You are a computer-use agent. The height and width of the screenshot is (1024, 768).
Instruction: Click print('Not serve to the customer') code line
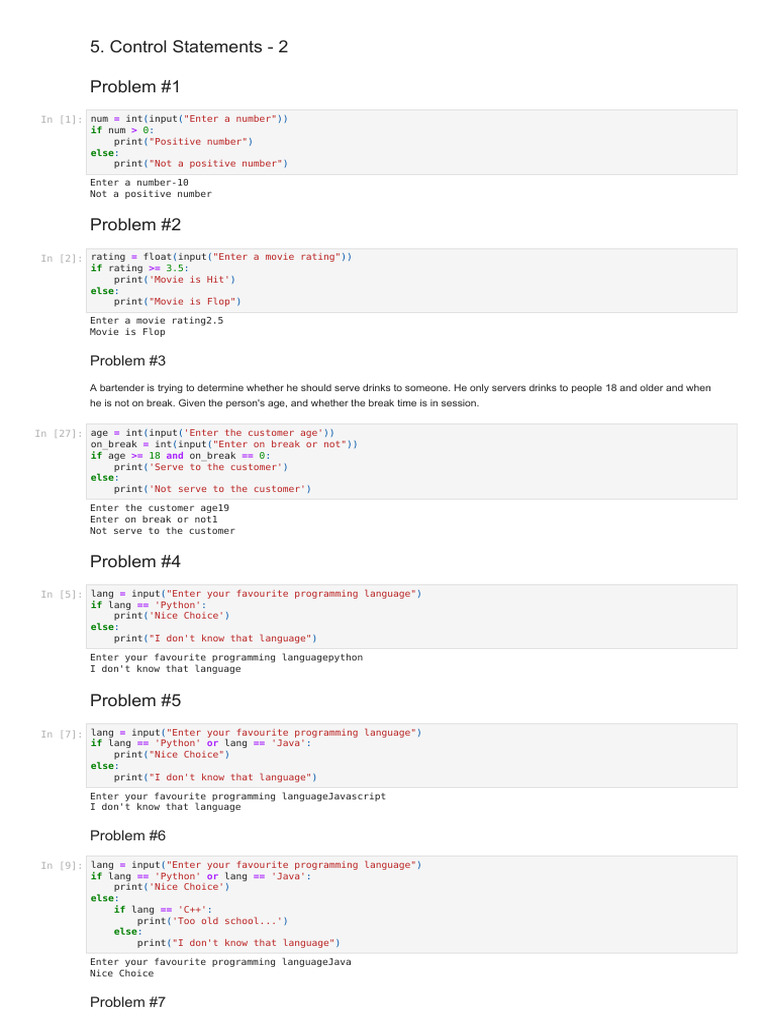[213, 489]
